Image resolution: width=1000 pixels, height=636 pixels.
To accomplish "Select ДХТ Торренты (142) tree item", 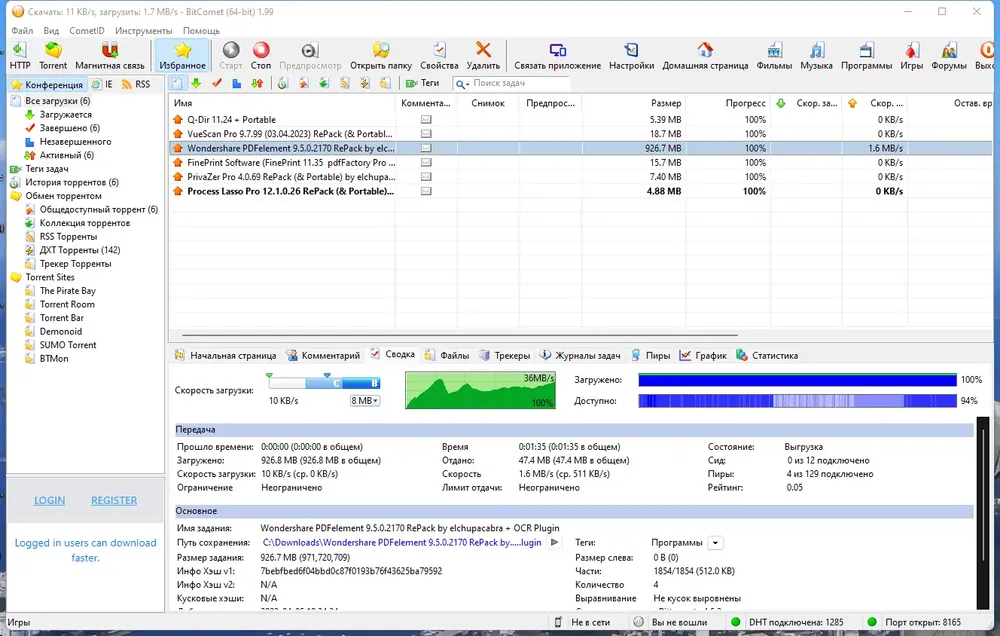I will tap(80, 250).
